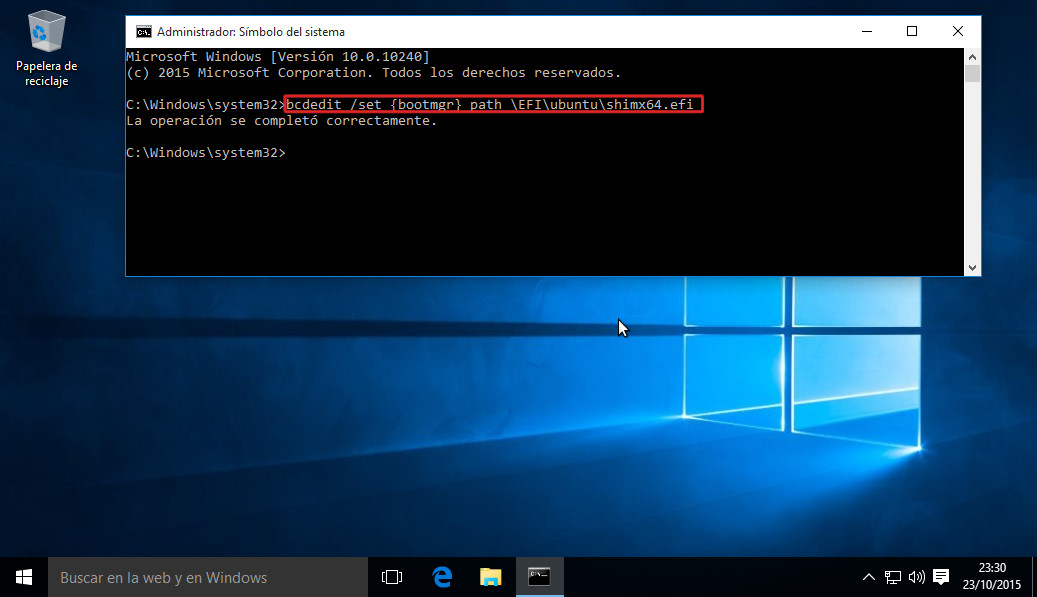This screenshot has width=1037, height=597.
Task: Open the volume control tray icon
Action: pos(916,577)
